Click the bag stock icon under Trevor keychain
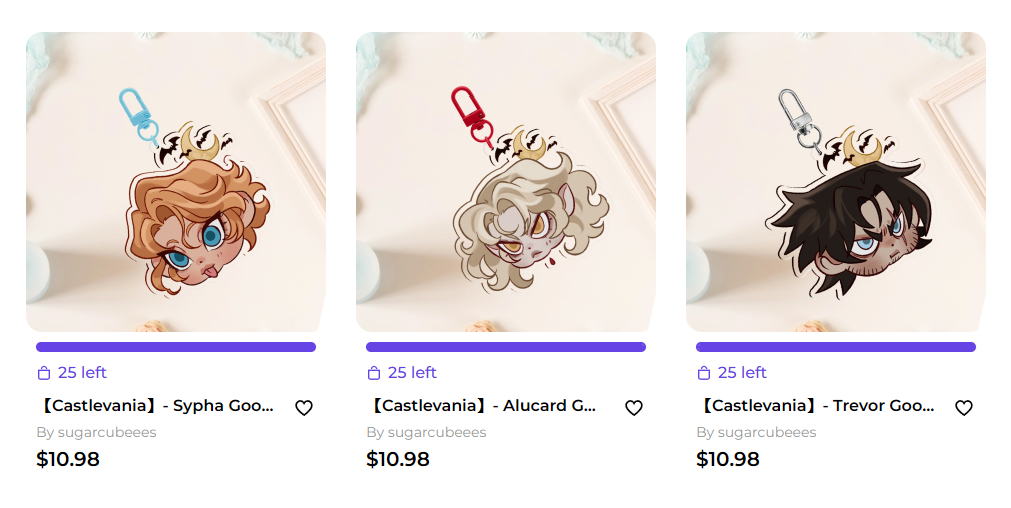1011x508 pixels. point(704,373)
